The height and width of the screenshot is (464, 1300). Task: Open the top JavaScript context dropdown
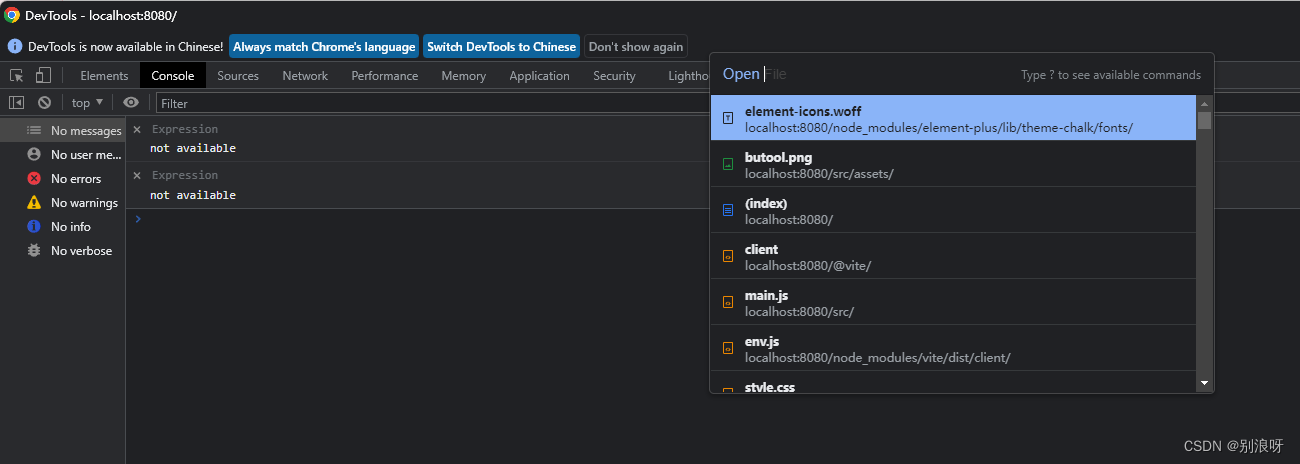(x=87, y=103)
